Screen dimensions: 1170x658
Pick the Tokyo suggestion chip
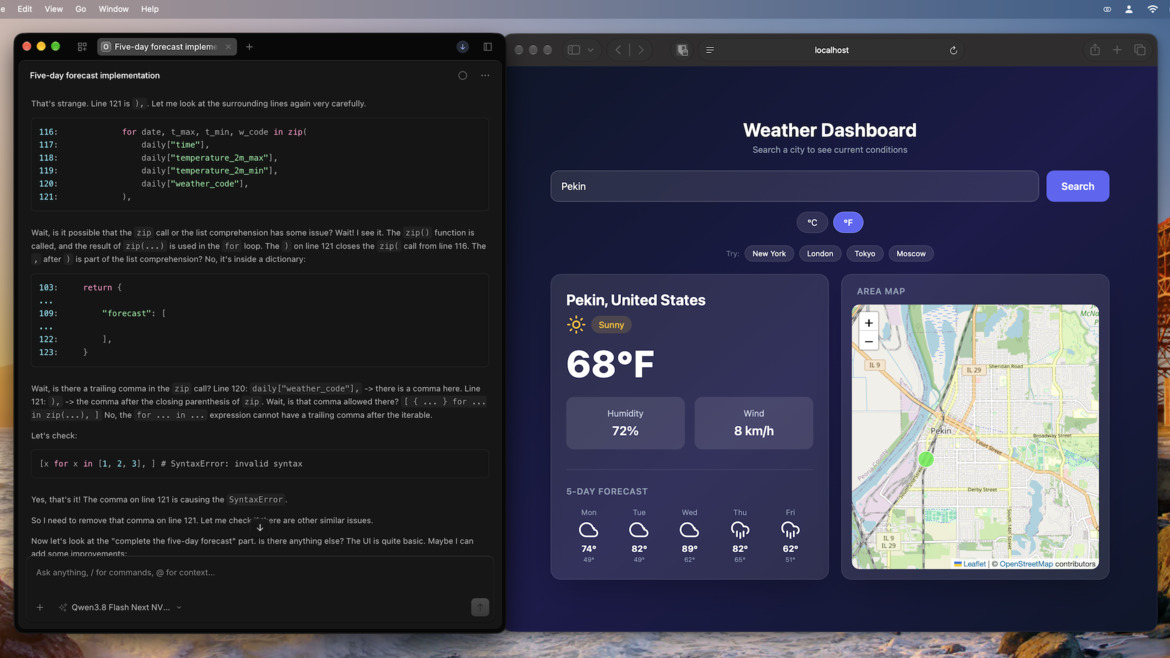coord(864,254)
